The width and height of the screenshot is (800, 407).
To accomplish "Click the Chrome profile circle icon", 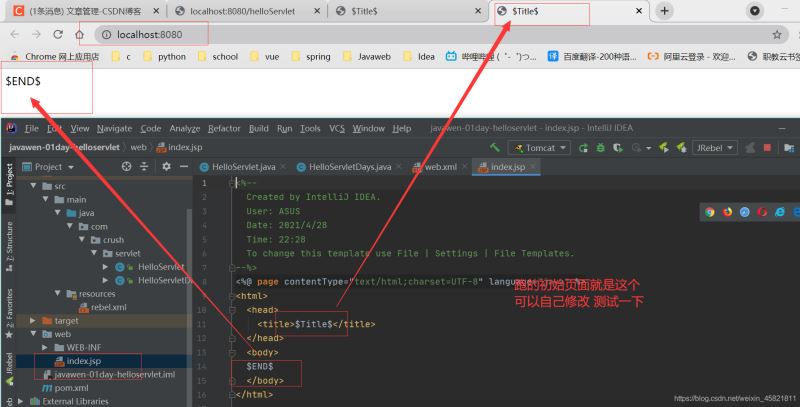I will click(755, 11).
